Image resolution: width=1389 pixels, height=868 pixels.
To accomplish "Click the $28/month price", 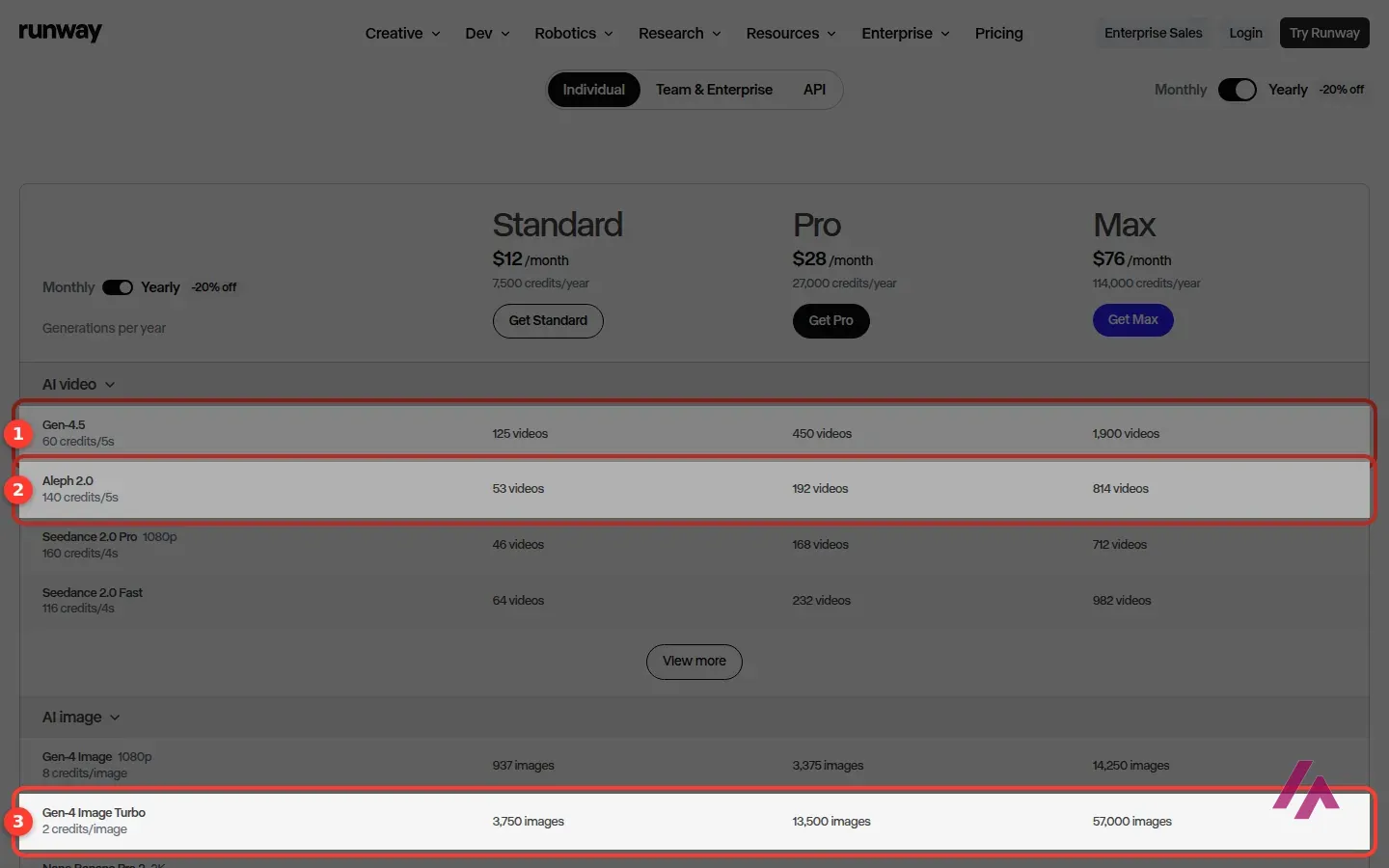I will point(832,259).
